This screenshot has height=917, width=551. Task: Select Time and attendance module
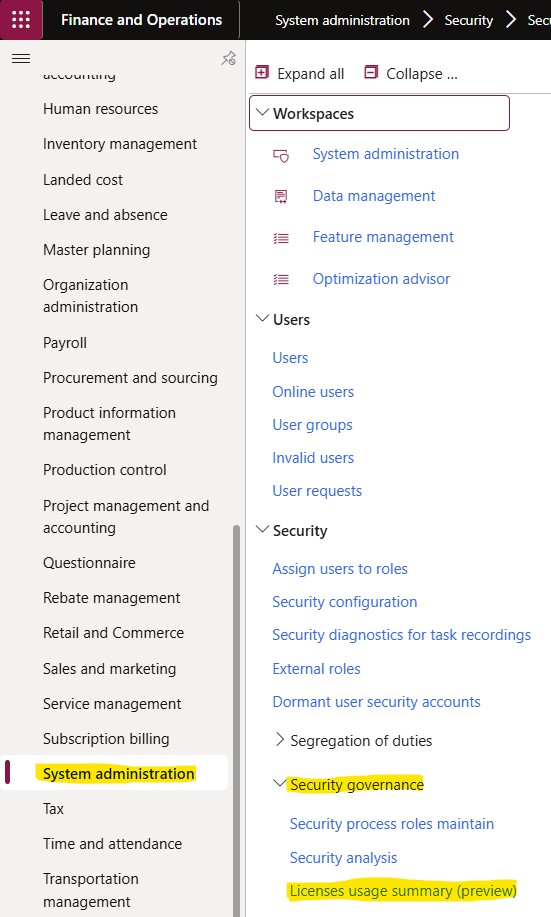click(x=112, y=844)
